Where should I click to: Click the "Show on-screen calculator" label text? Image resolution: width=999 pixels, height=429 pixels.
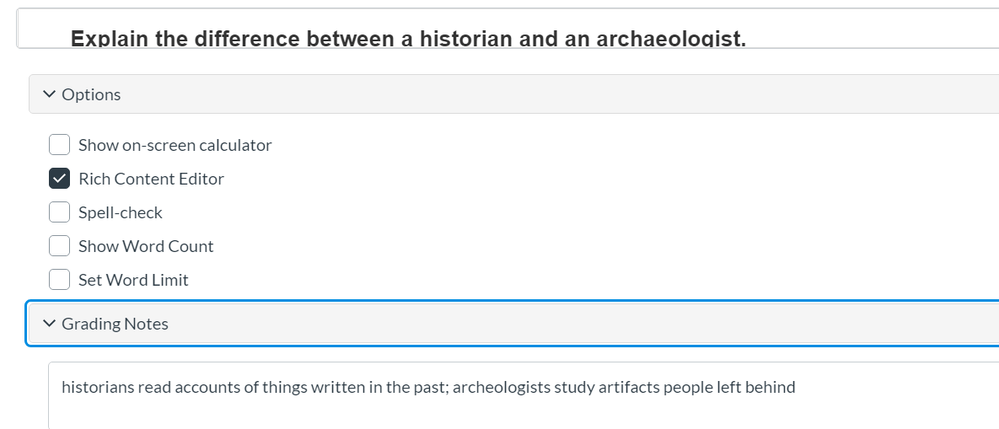[x=175, y=145]
